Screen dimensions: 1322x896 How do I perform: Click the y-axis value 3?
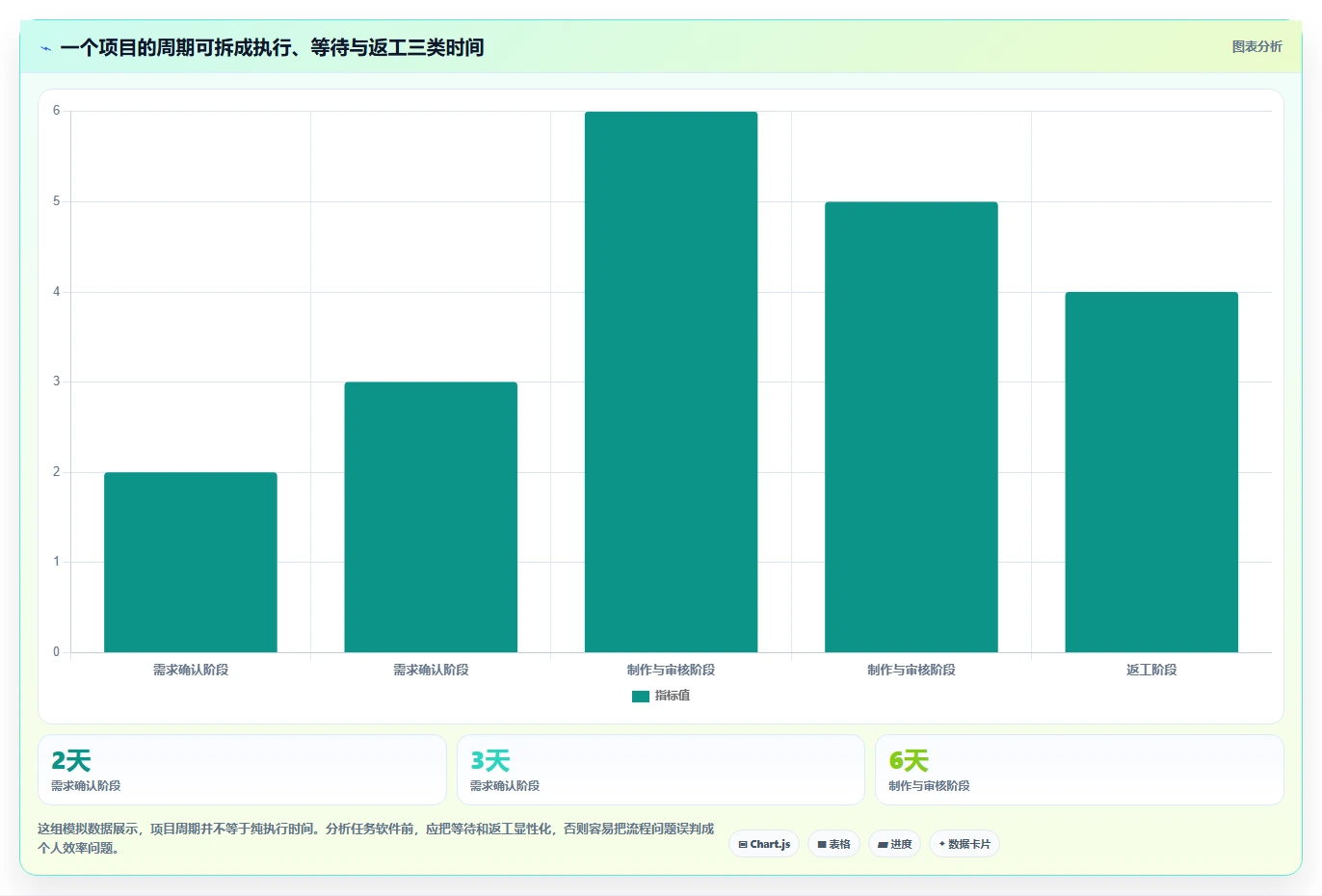[56, 382]
